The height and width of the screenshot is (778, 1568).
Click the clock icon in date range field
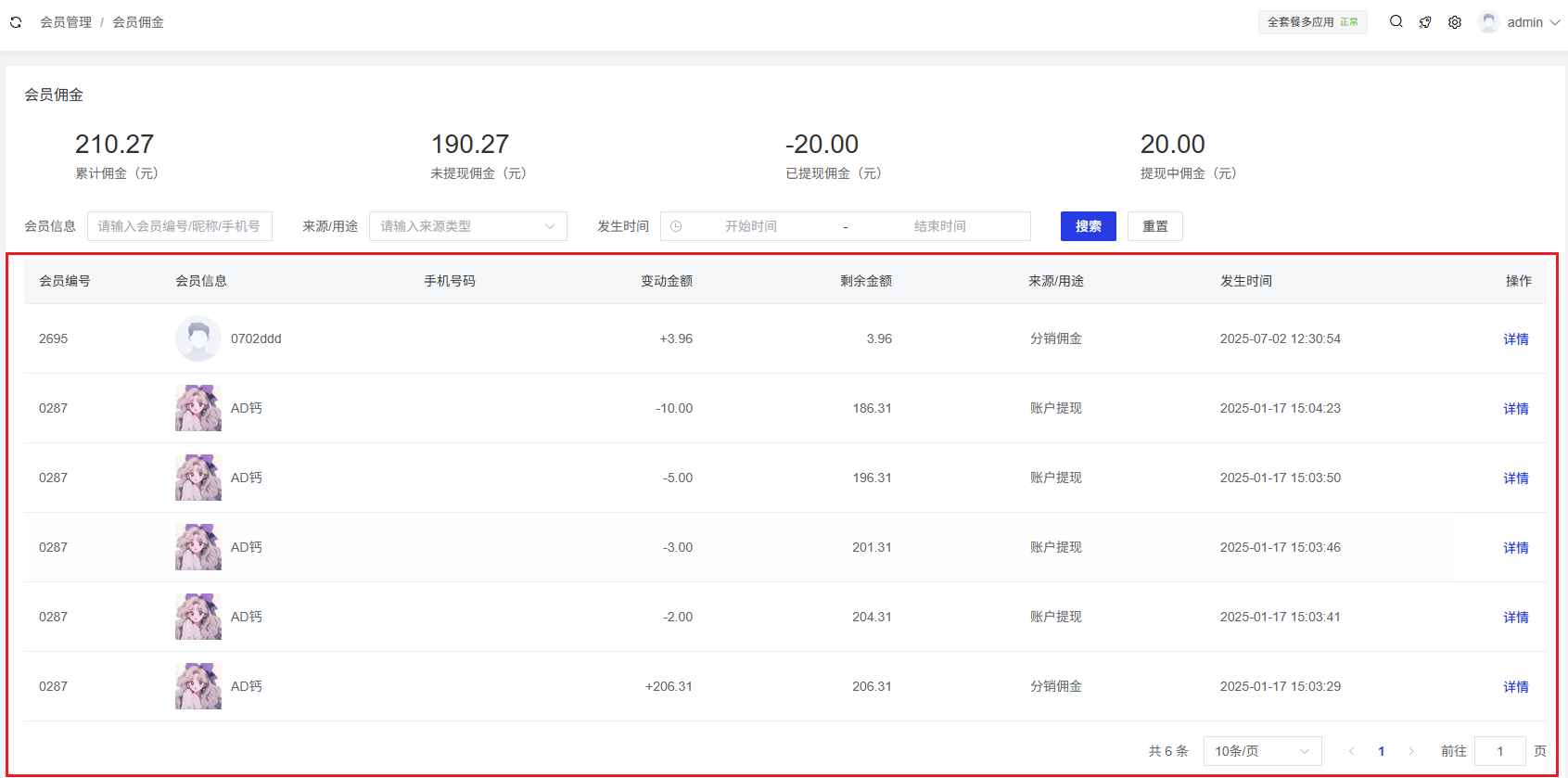(x=676, y=226)
